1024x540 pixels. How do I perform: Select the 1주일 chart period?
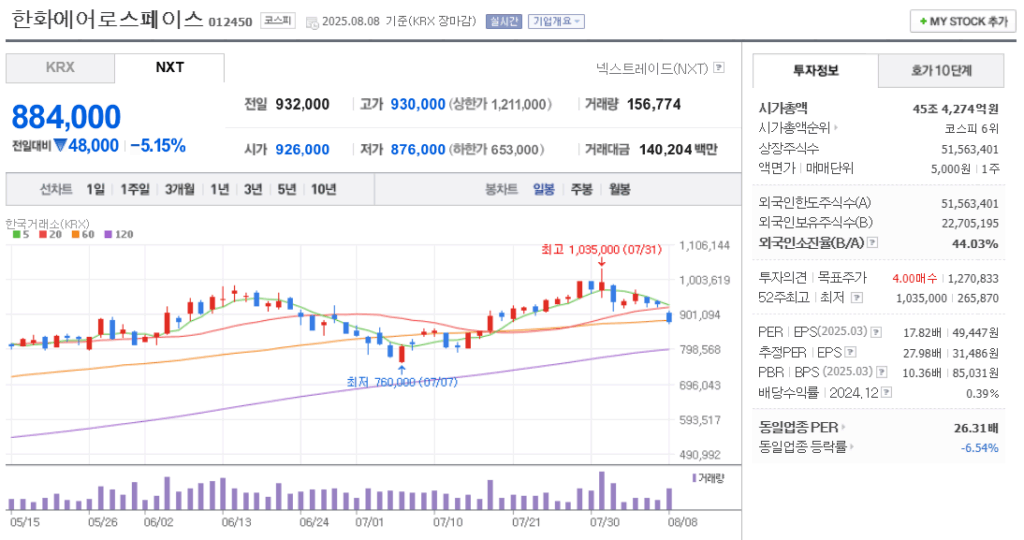(135, 189)
